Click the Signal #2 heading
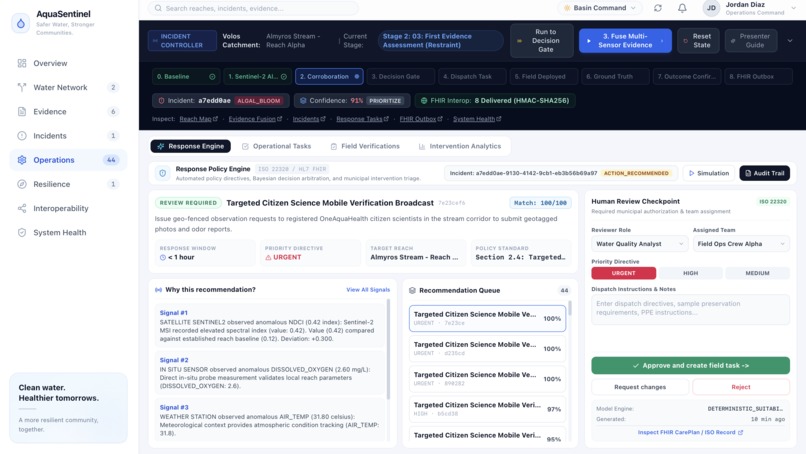Image resolution: width=806 pixels, height=454 pixels. [x=174, y=360]
